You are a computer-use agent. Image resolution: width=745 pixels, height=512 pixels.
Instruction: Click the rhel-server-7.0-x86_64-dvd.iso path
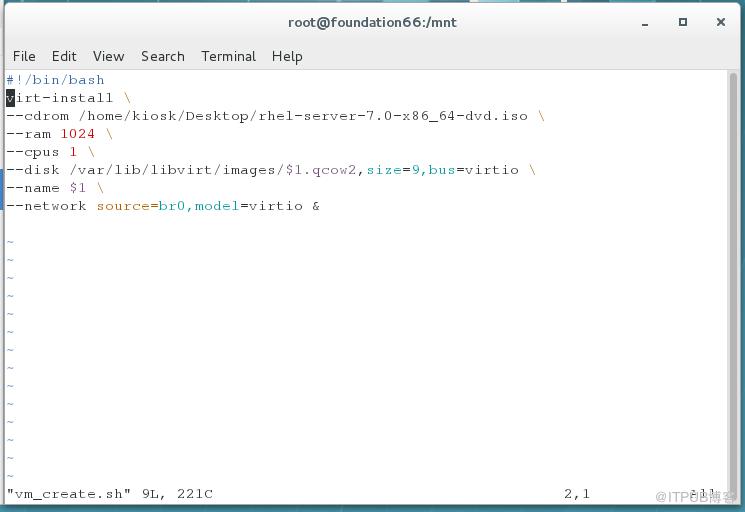tap(303, 116)
